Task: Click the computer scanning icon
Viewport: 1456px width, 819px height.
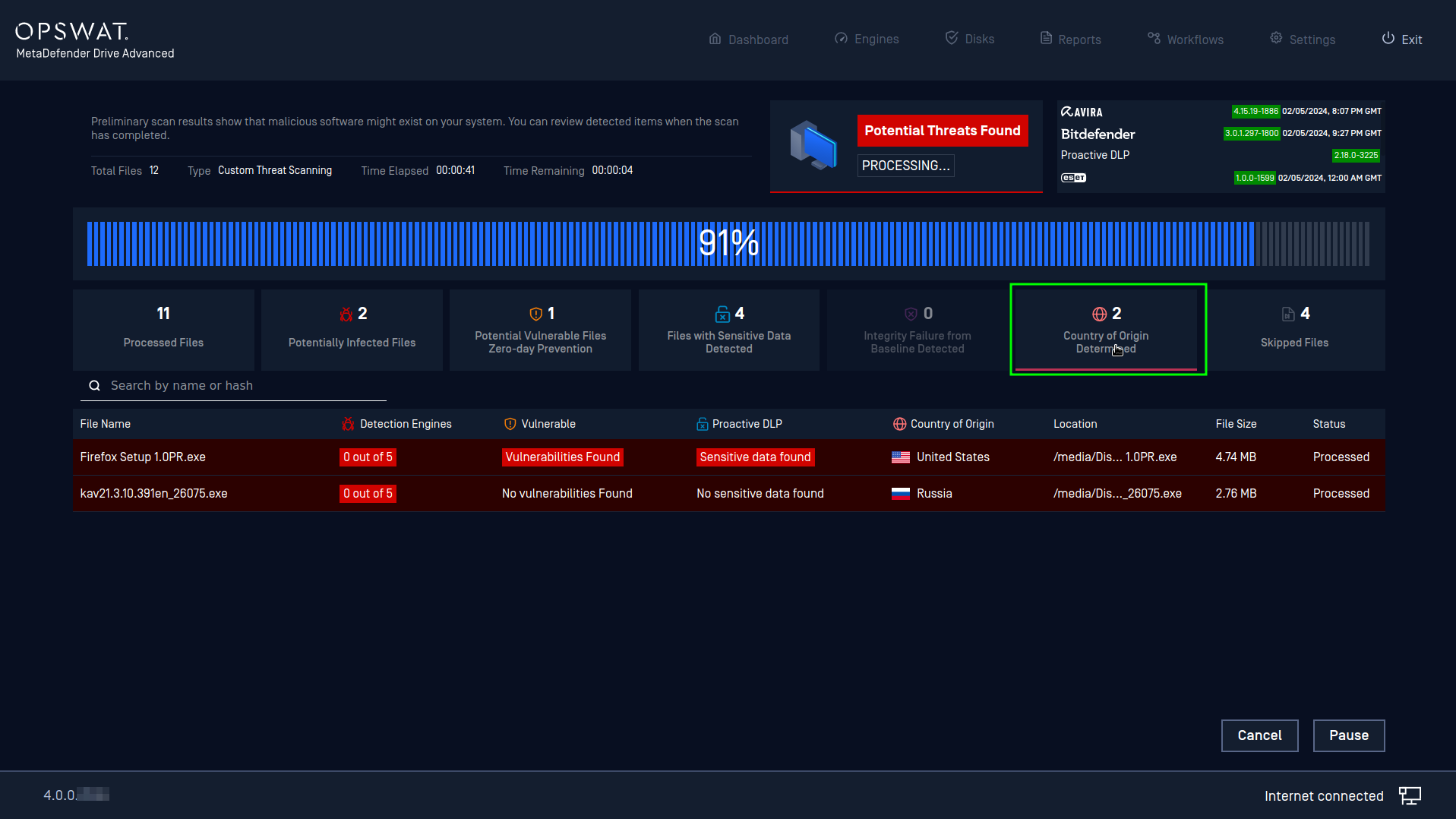Action: click(813, 145)
